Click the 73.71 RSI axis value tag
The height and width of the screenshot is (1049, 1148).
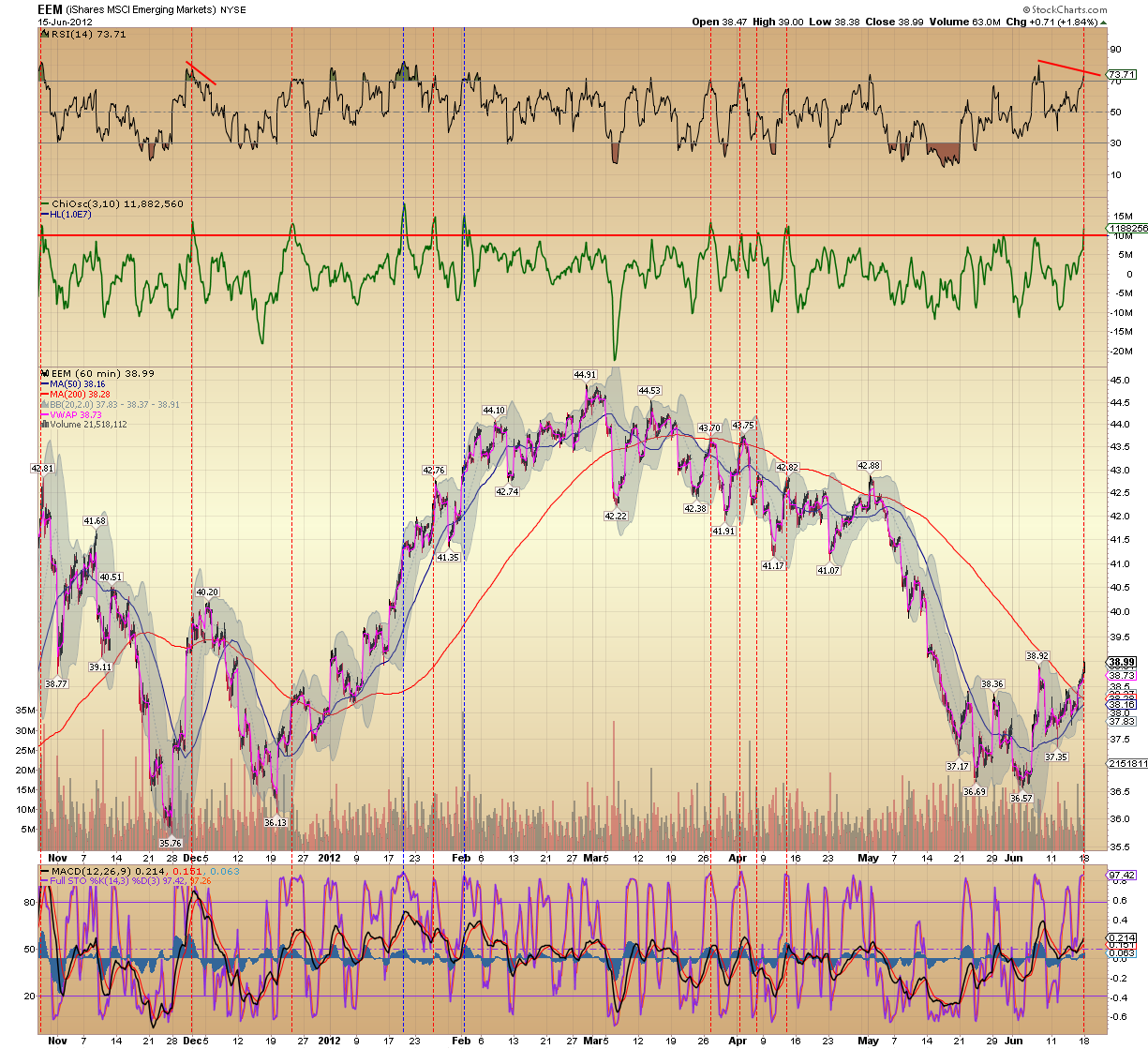(1121, 74)
